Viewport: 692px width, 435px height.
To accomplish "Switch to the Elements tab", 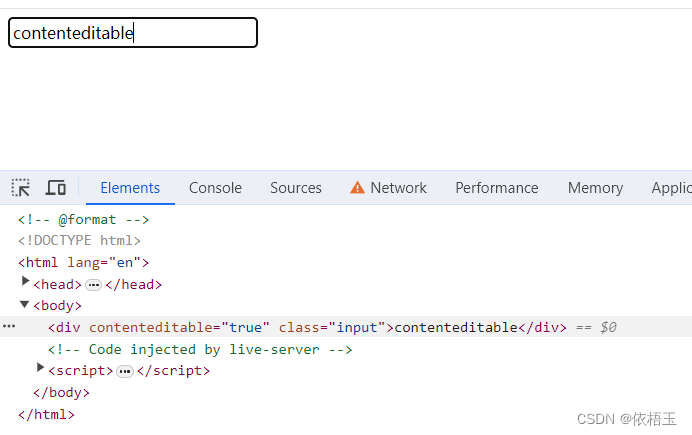I will point(130,188).
